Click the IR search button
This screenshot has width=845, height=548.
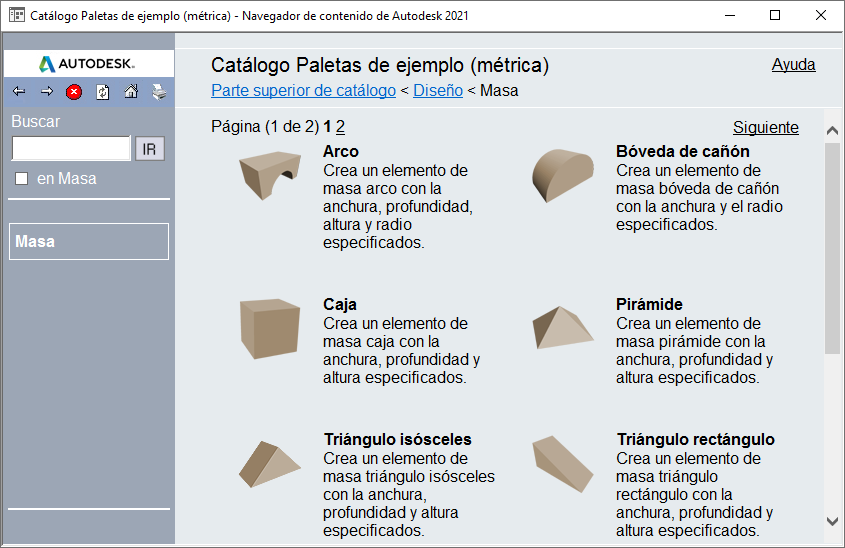click(x=149, y=149)
